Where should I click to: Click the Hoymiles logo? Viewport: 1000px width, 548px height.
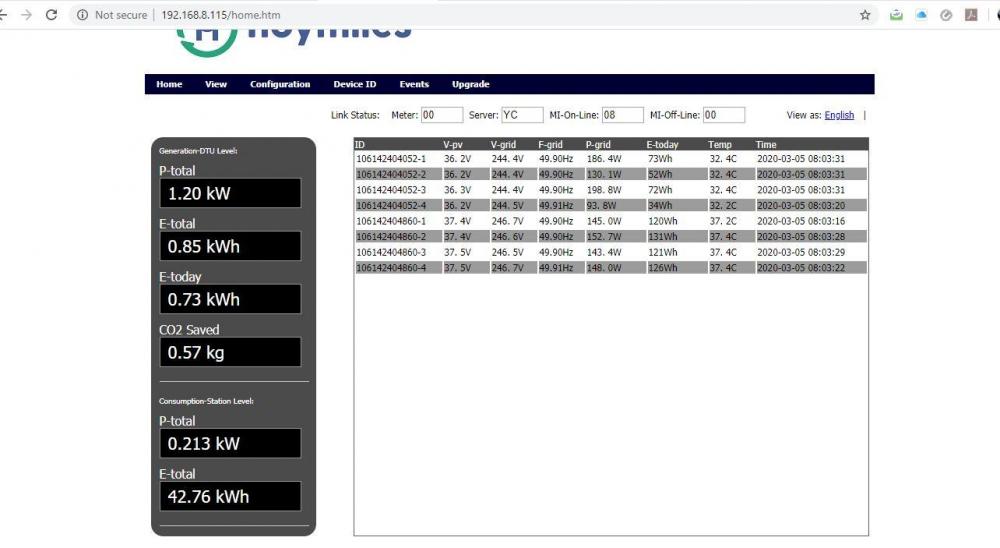coord(294,41)
